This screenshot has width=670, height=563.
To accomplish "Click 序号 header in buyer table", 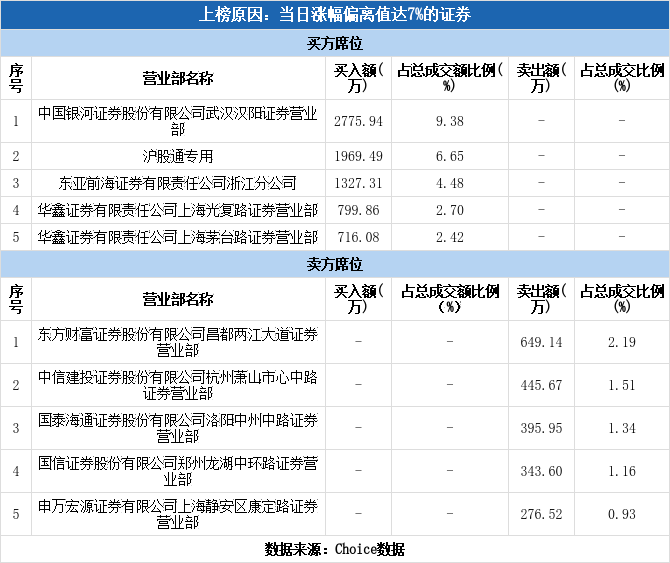I will pos(16,78).
